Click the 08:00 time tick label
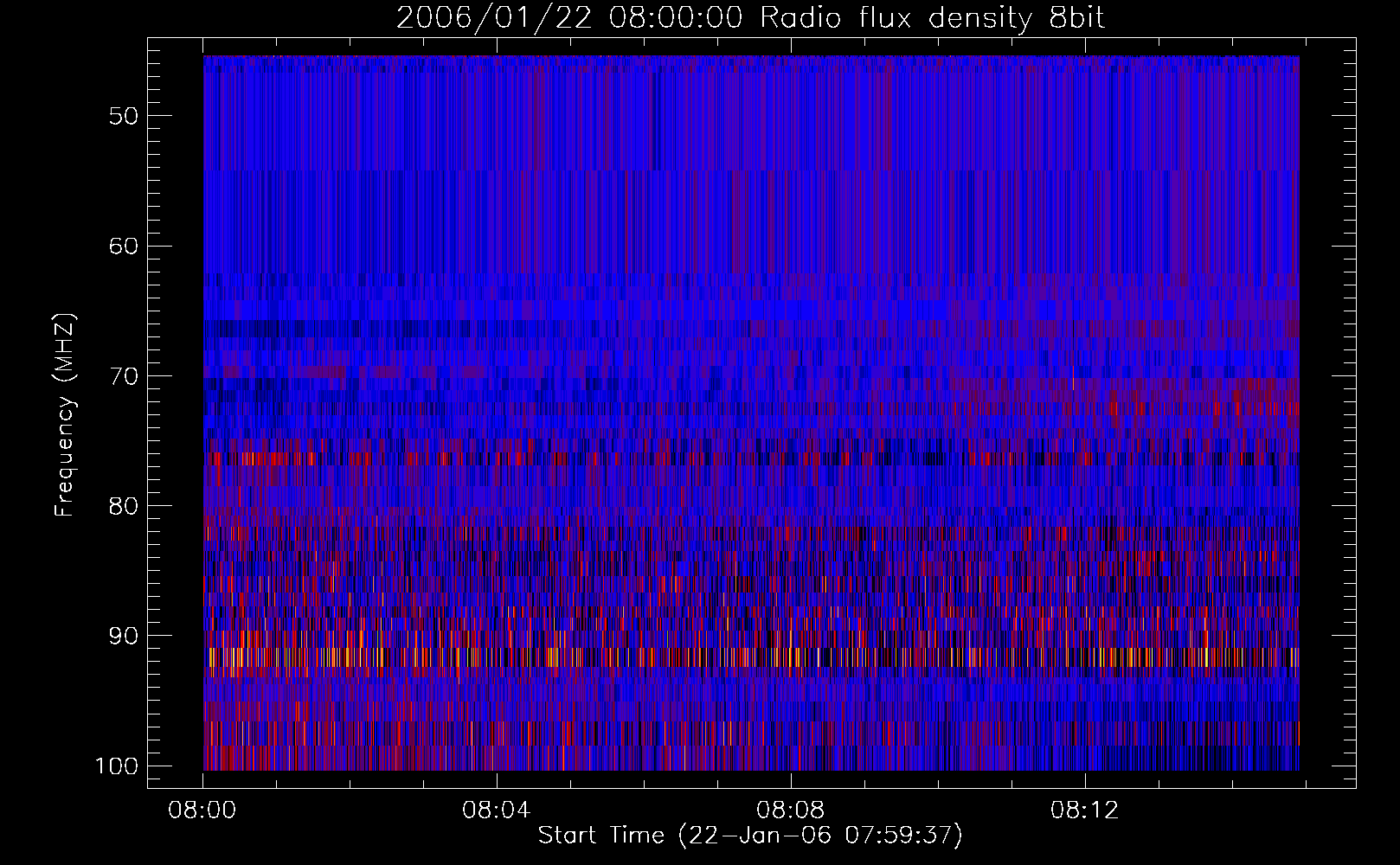1400x865 pixels. 202,811
